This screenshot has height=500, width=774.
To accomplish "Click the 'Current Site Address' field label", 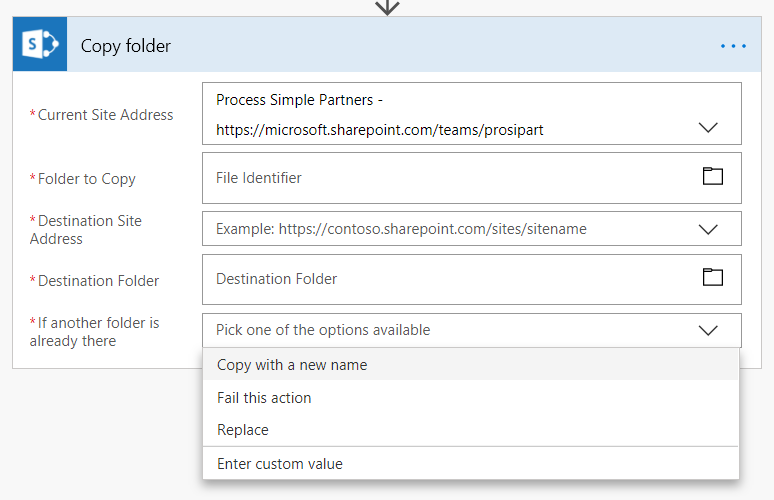I will point(105,115).
